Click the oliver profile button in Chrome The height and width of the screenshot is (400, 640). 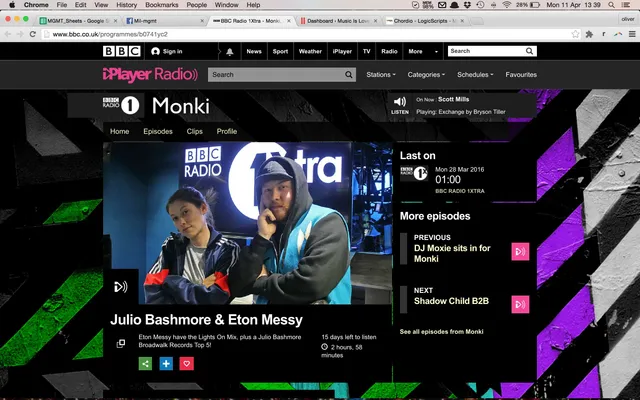[627, 19]
